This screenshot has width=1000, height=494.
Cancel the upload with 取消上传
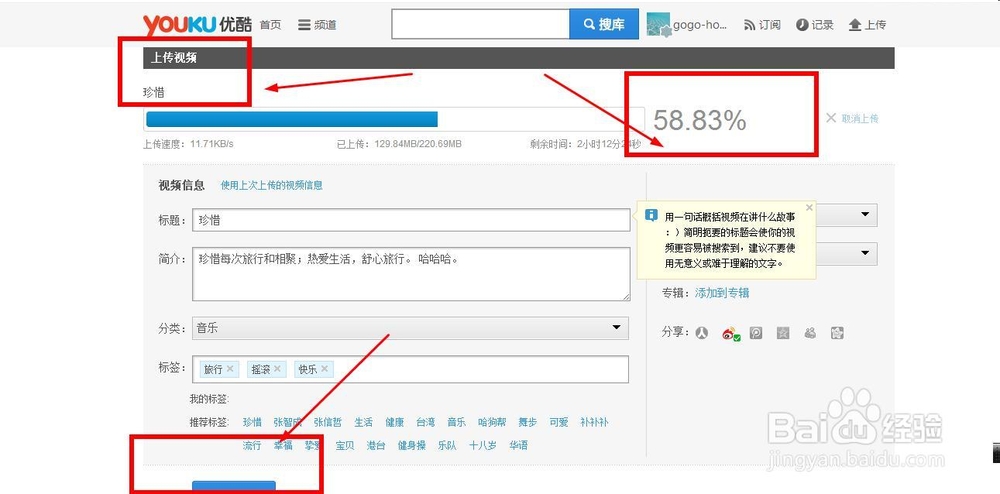[x=853, y=119]
